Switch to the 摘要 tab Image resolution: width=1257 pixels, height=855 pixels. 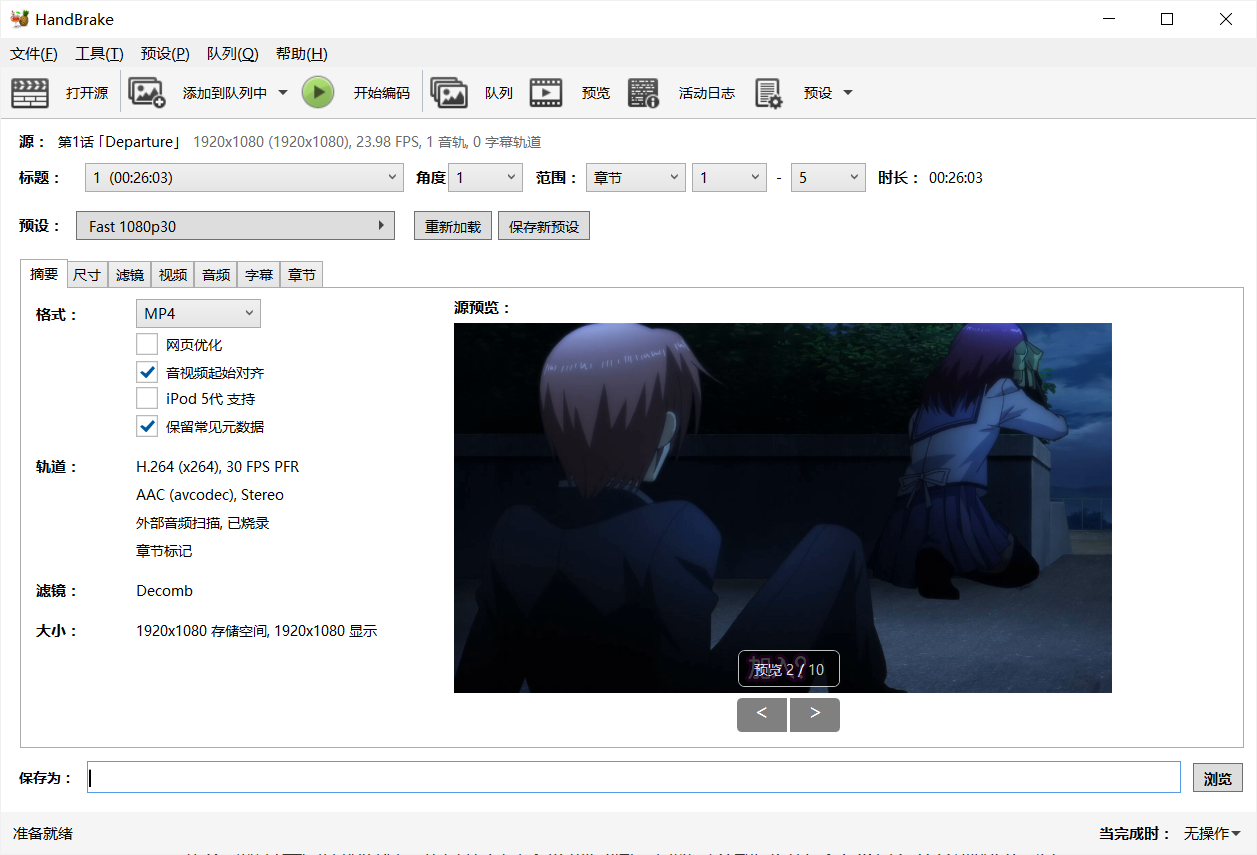click(x=44, y=273)
